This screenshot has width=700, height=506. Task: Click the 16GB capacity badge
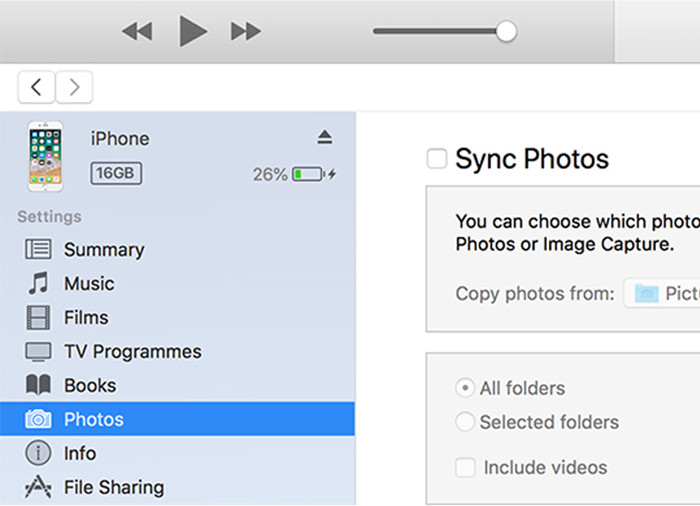[116, 173]
